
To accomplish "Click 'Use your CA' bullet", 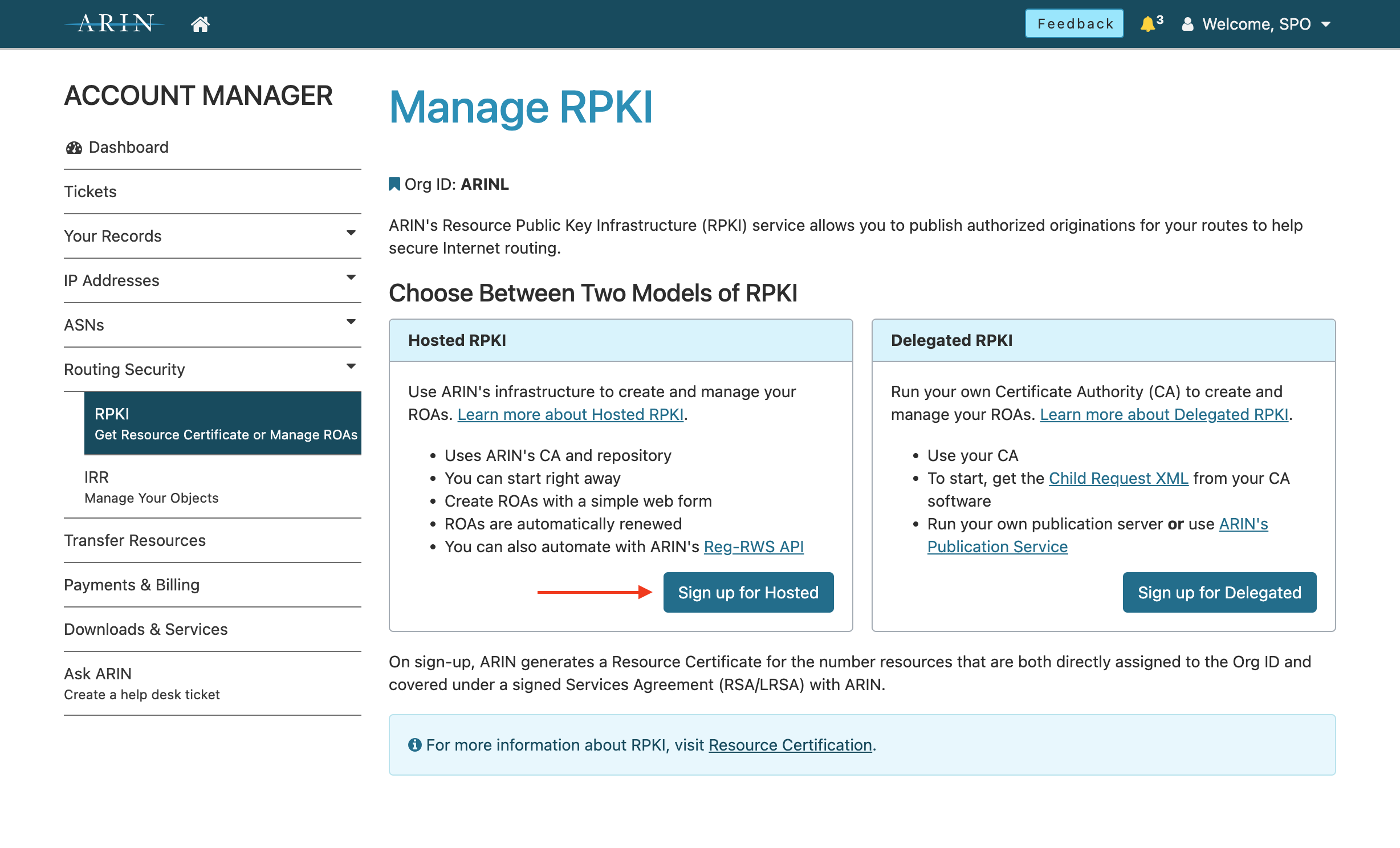I will coord(972,455).
